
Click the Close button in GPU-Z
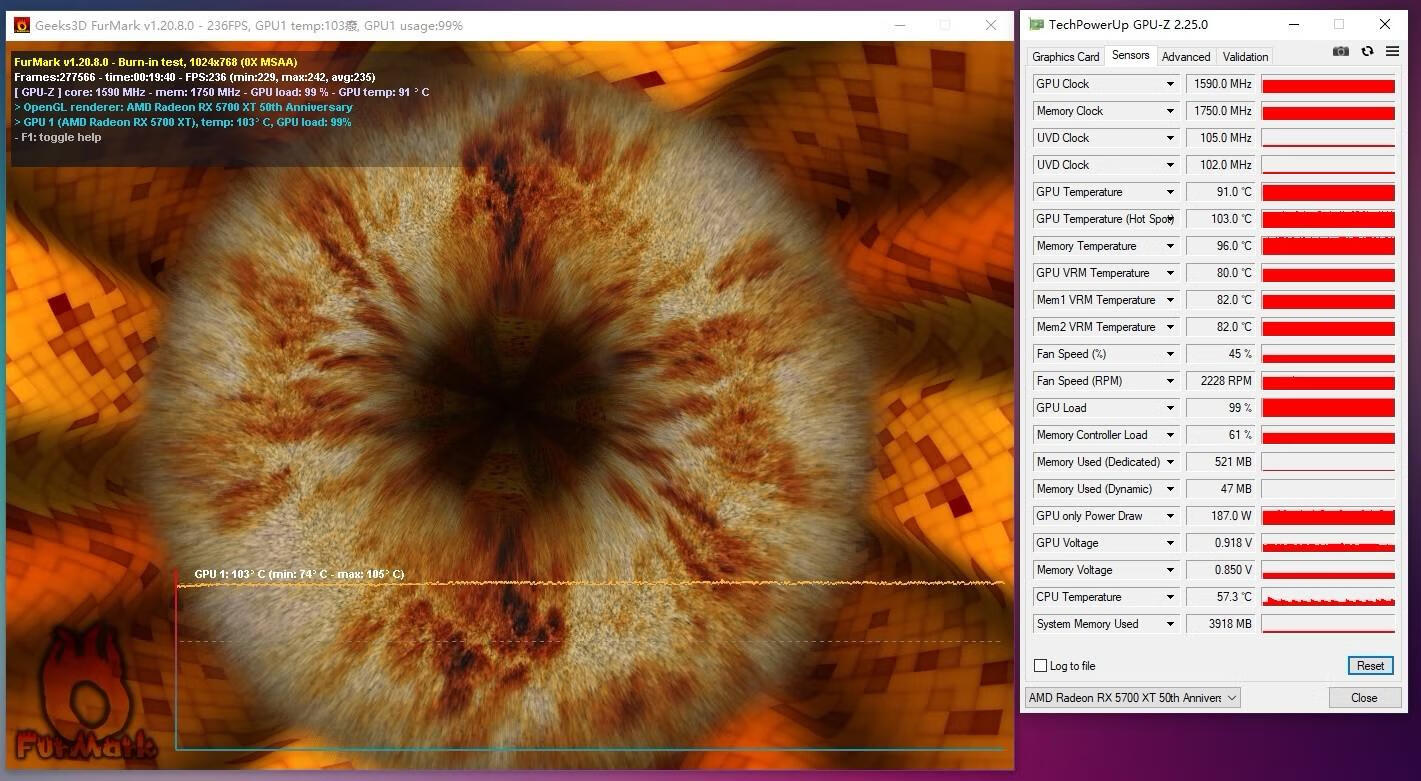pos(1364,698)
